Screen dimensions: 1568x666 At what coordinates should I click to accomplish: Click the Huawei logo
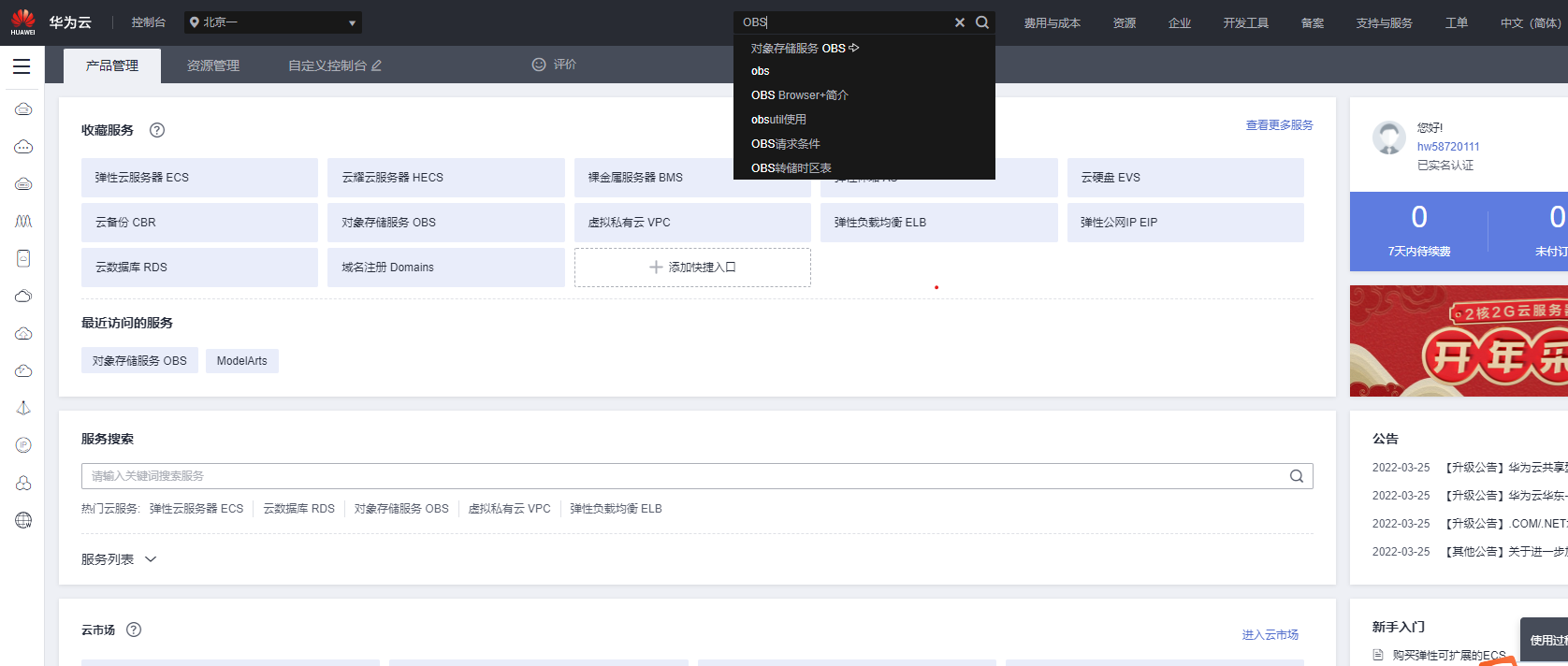(x=23, y=22)
